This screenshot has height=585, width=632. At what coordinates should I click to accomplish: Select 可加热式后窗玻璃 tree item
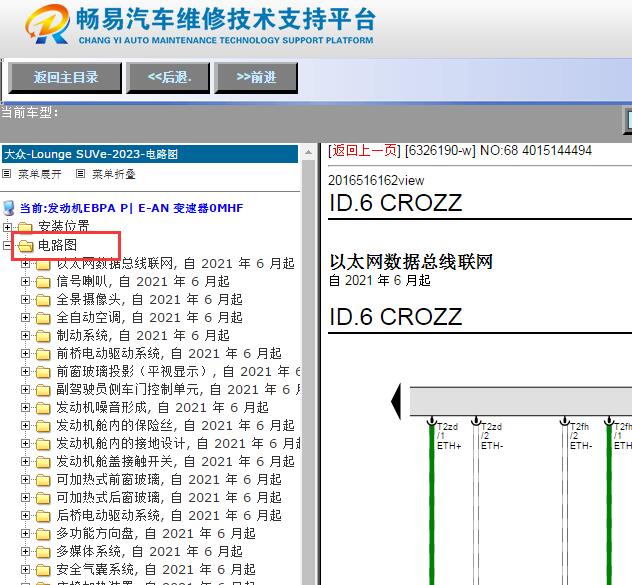click(x=169, y=498)
